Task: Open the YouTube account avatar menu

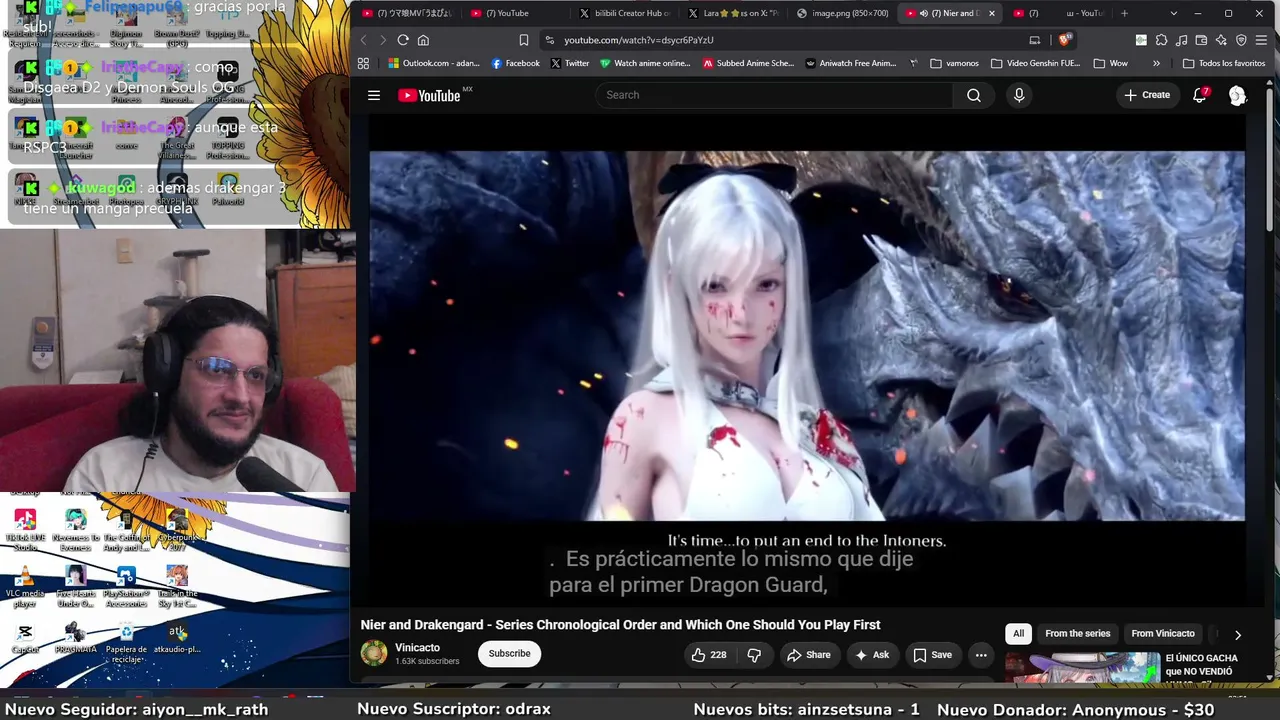Action: [x=1237, y=95]
